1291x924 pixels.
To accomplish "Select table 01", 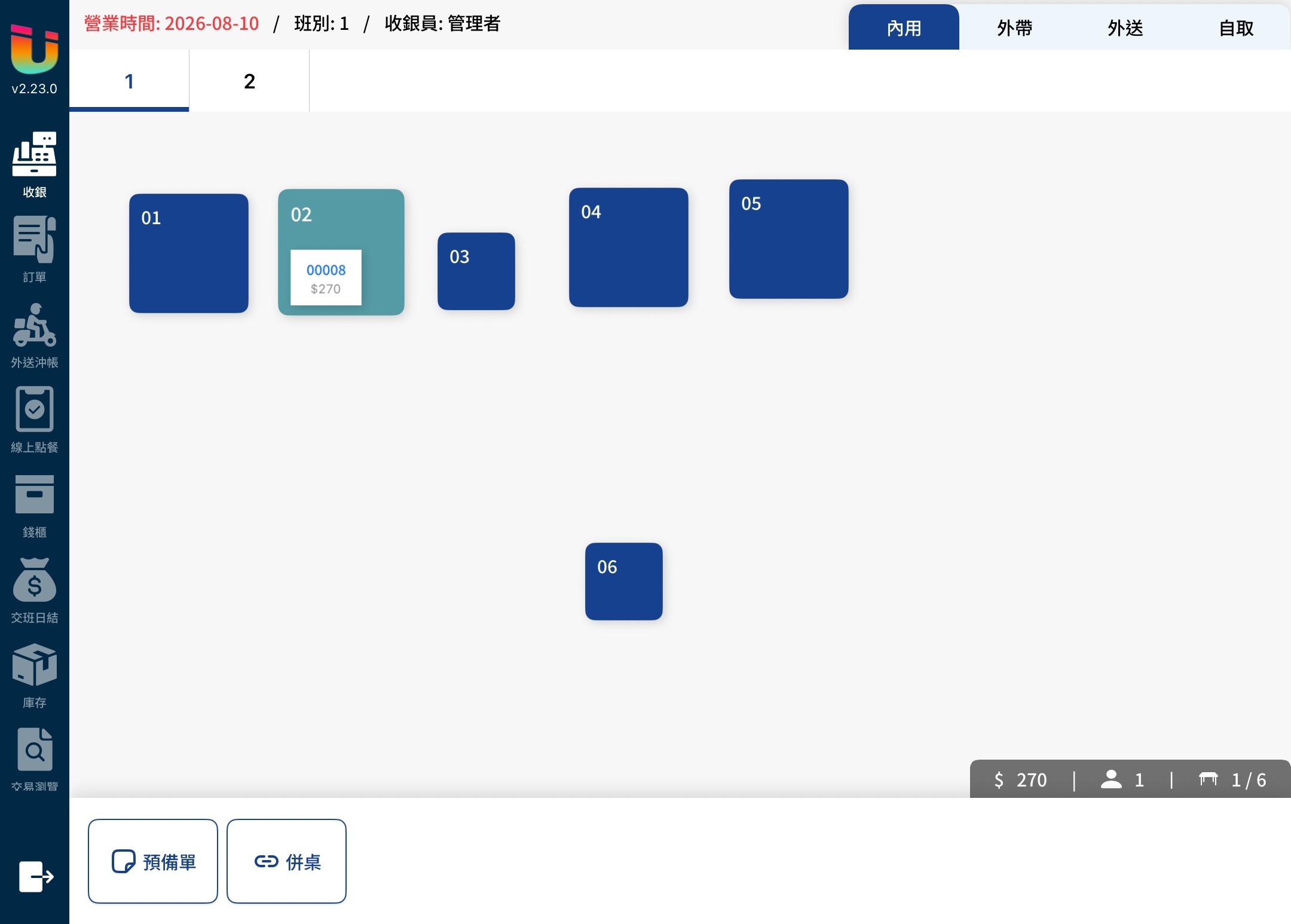I will coord(189,253).
